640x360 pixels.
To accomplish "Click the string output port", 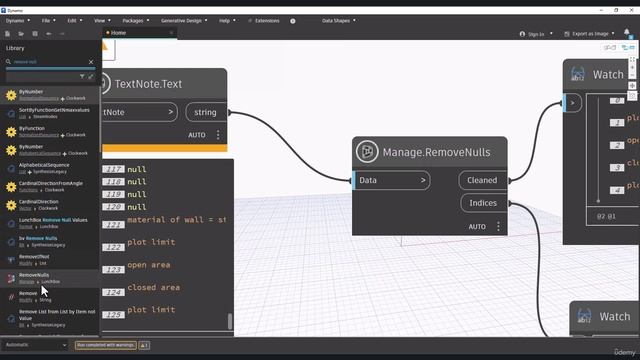I will tap(206, 112).
